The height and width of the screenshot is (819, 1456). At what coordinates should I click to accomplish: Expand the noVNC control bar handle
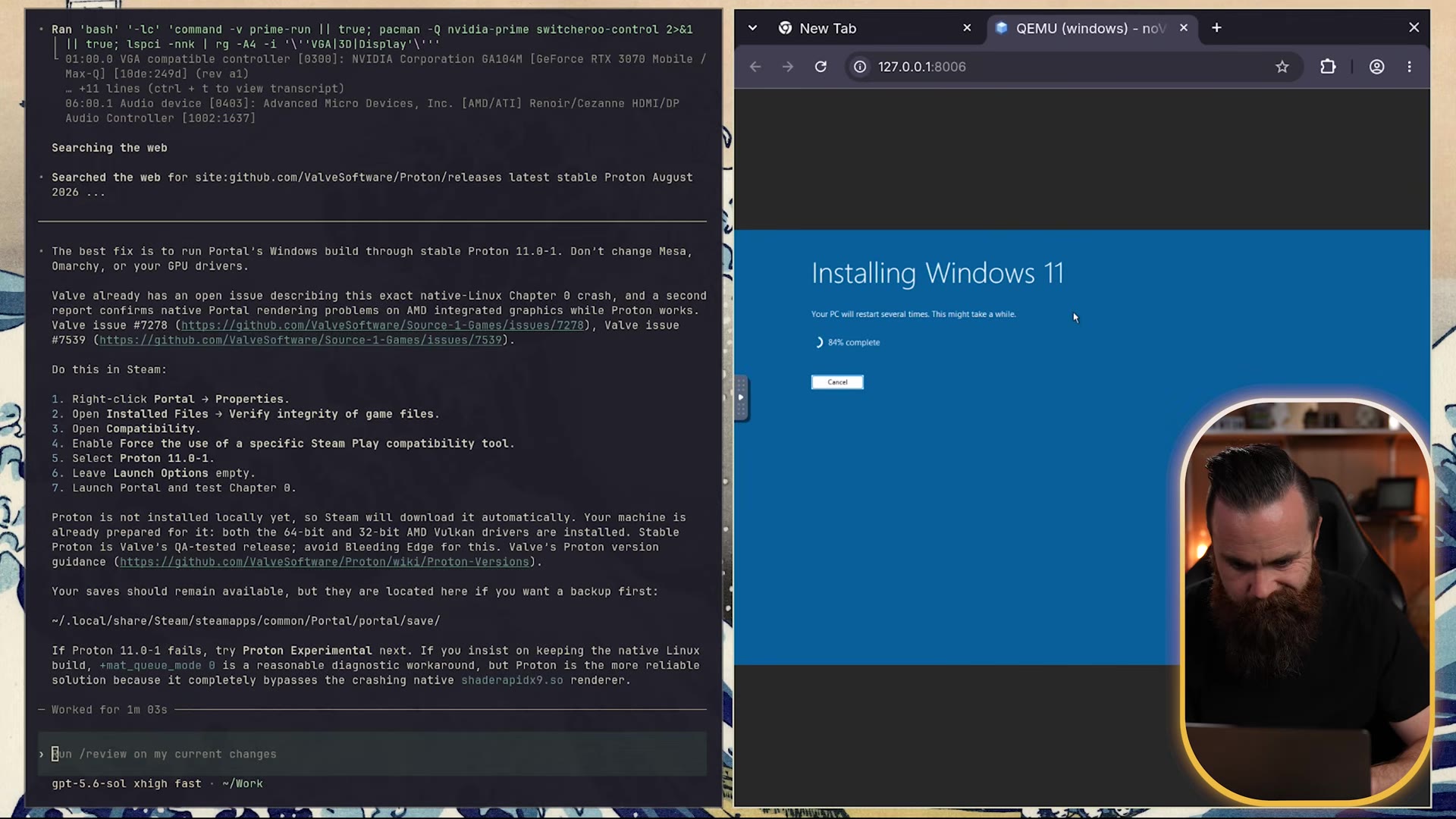tap(741, 397)
